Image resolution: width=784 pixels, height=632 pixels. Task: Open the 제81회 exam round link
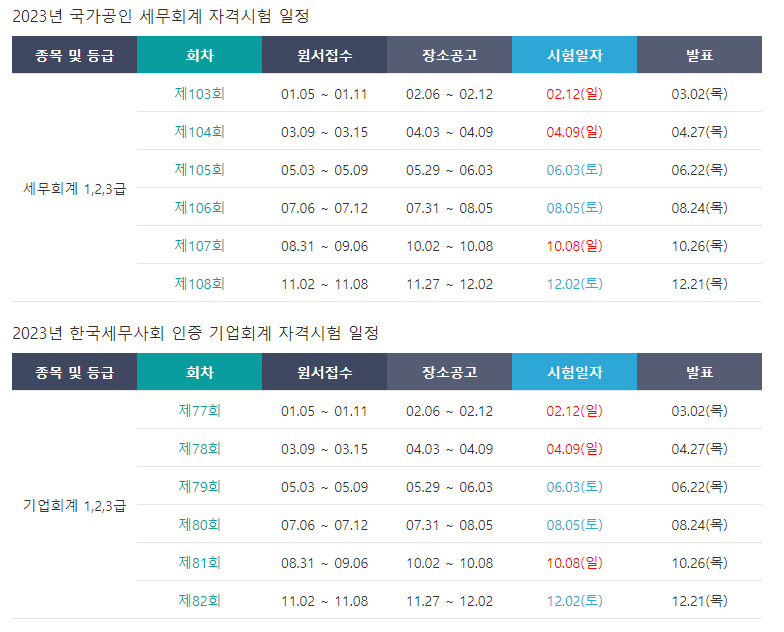200,562
